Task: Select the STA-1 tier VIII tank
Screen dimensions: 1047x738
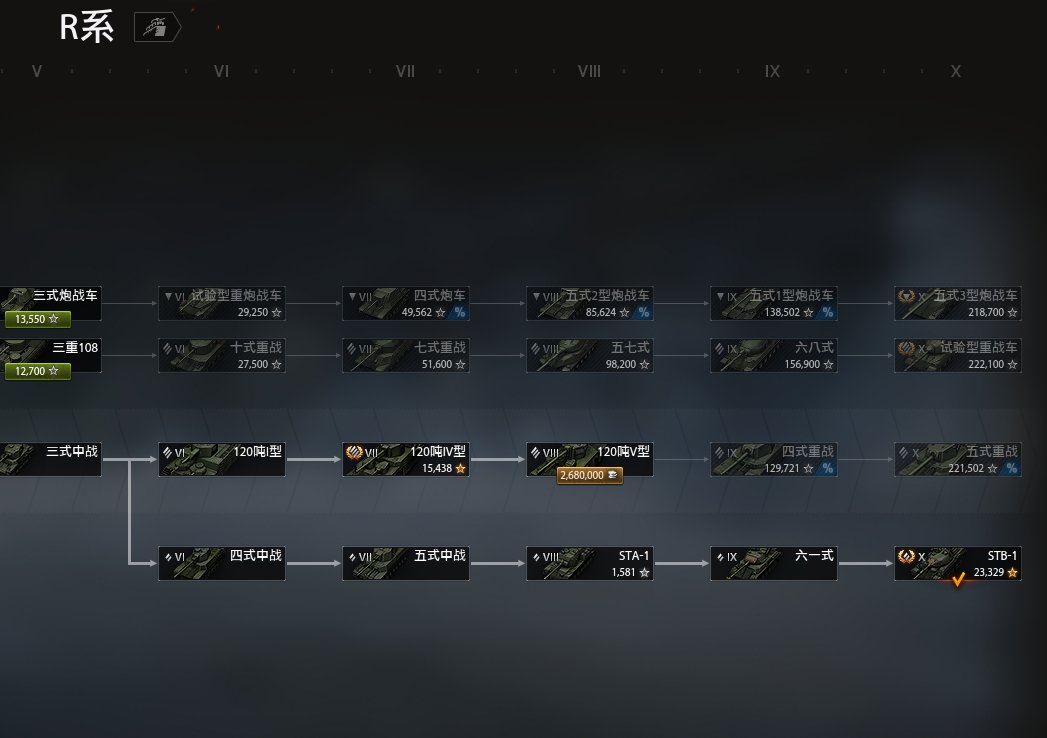Action: point(590,564)
